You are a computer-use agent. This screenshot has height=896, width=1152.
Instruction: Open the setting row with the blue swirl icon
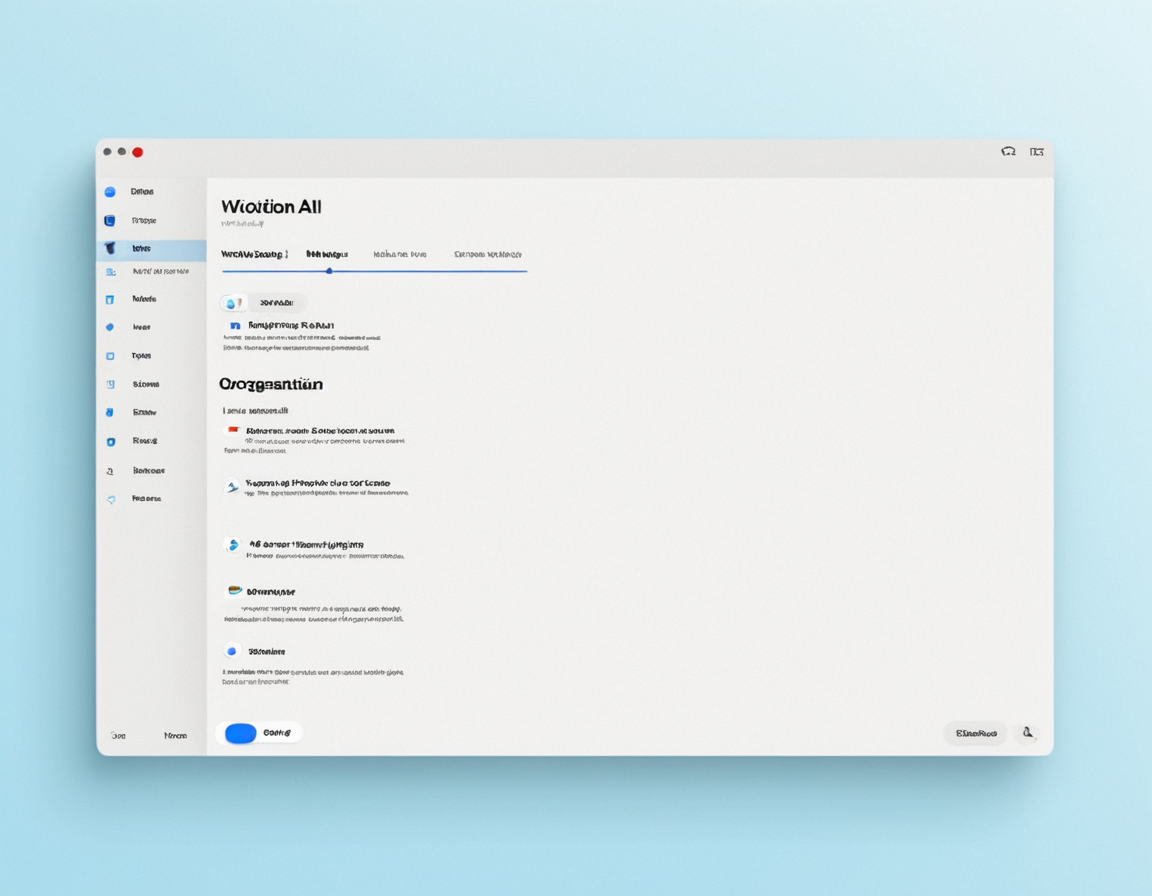[x=233, y=545]
